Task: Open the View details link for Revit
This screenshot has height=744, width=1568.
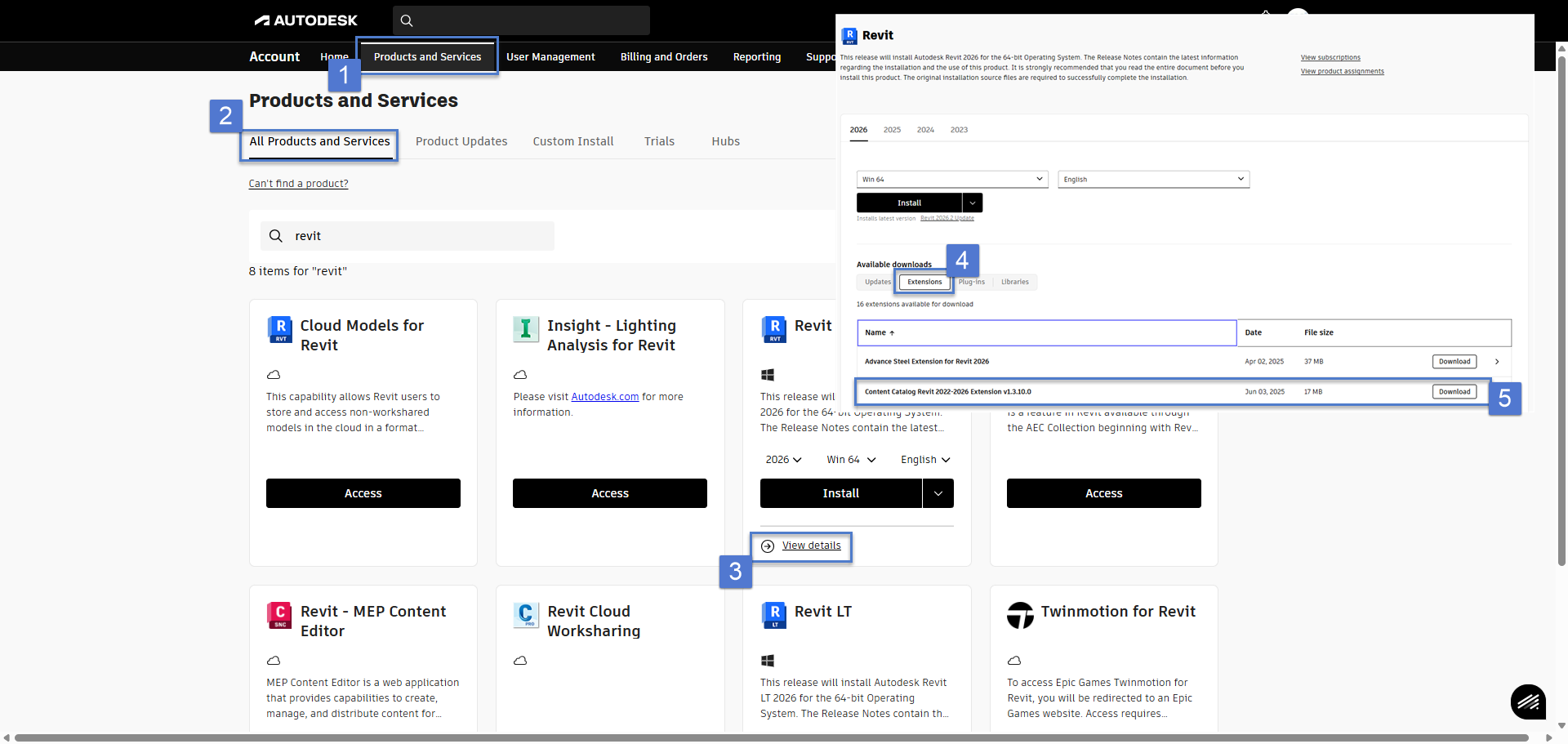Action: point(812,546)
